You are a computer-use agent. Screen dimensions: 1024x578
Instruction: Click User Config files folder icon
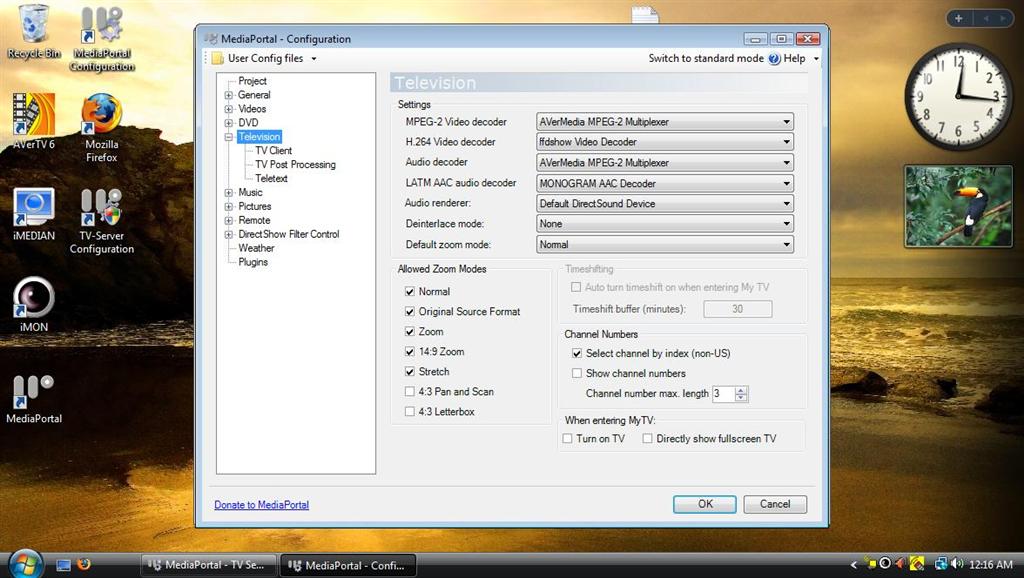(217, 59)
